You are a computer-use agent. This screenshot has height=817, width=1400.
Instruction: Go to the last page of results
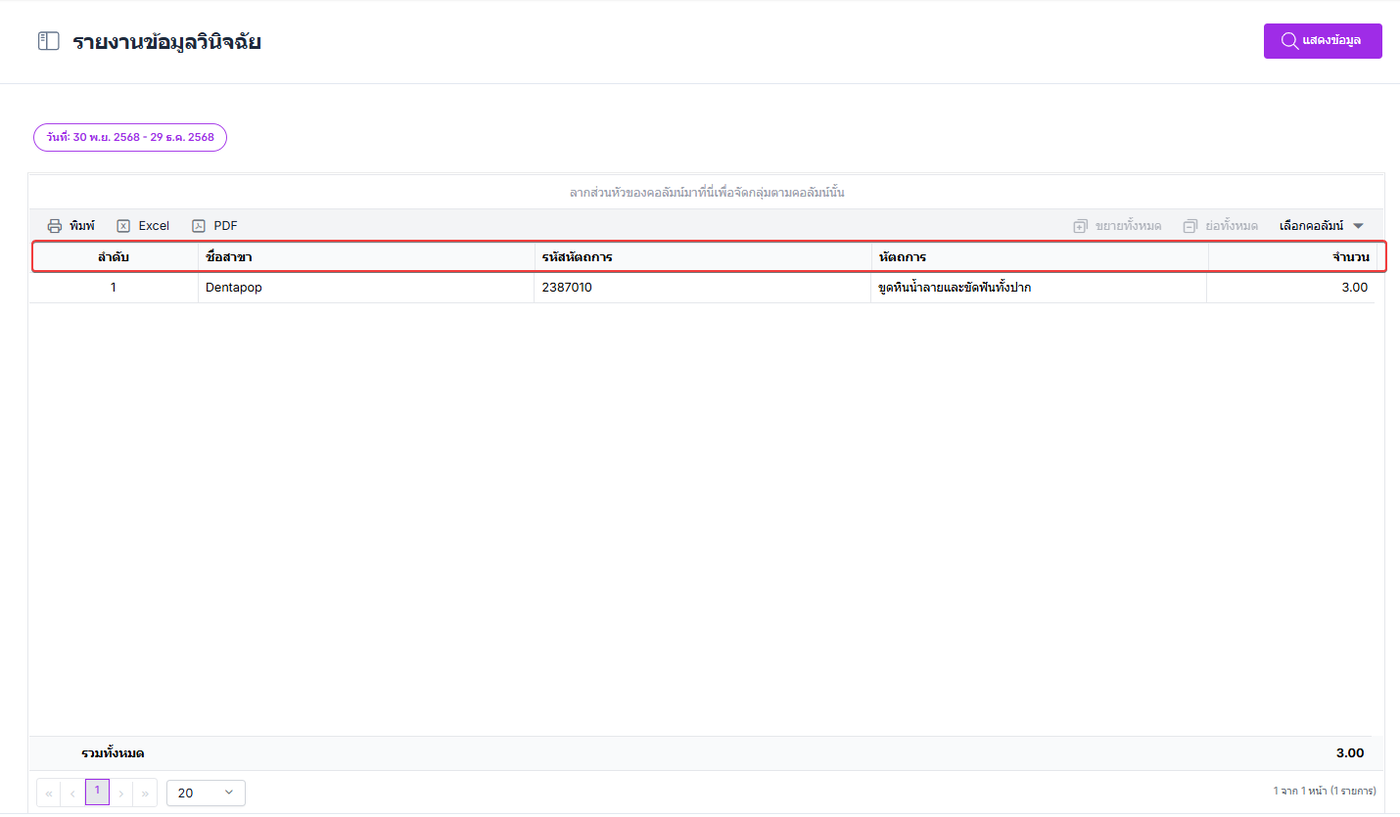click(x=145, y=793)
